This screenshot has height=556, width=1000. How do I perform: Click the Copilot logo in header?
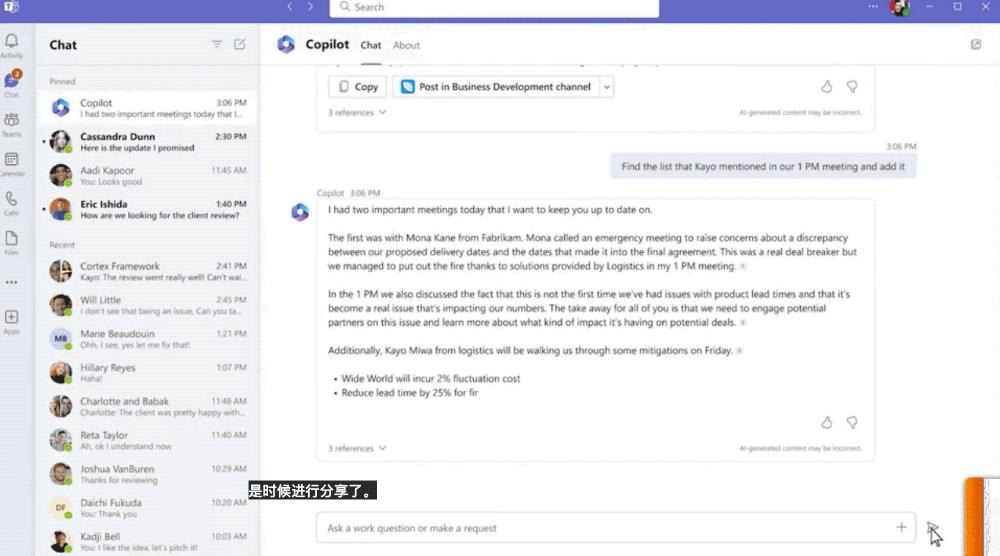(x=286, y=44)
